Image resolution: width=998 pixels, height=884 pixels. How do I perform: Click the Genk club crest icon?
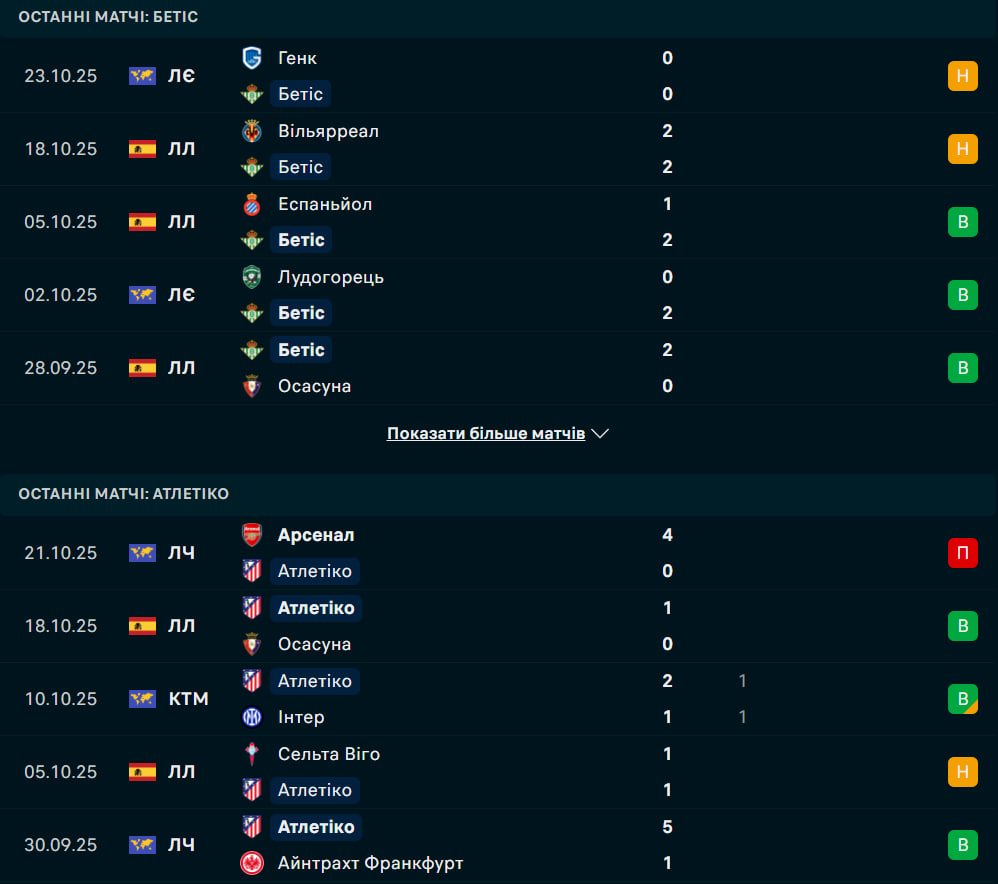point(252,58)
